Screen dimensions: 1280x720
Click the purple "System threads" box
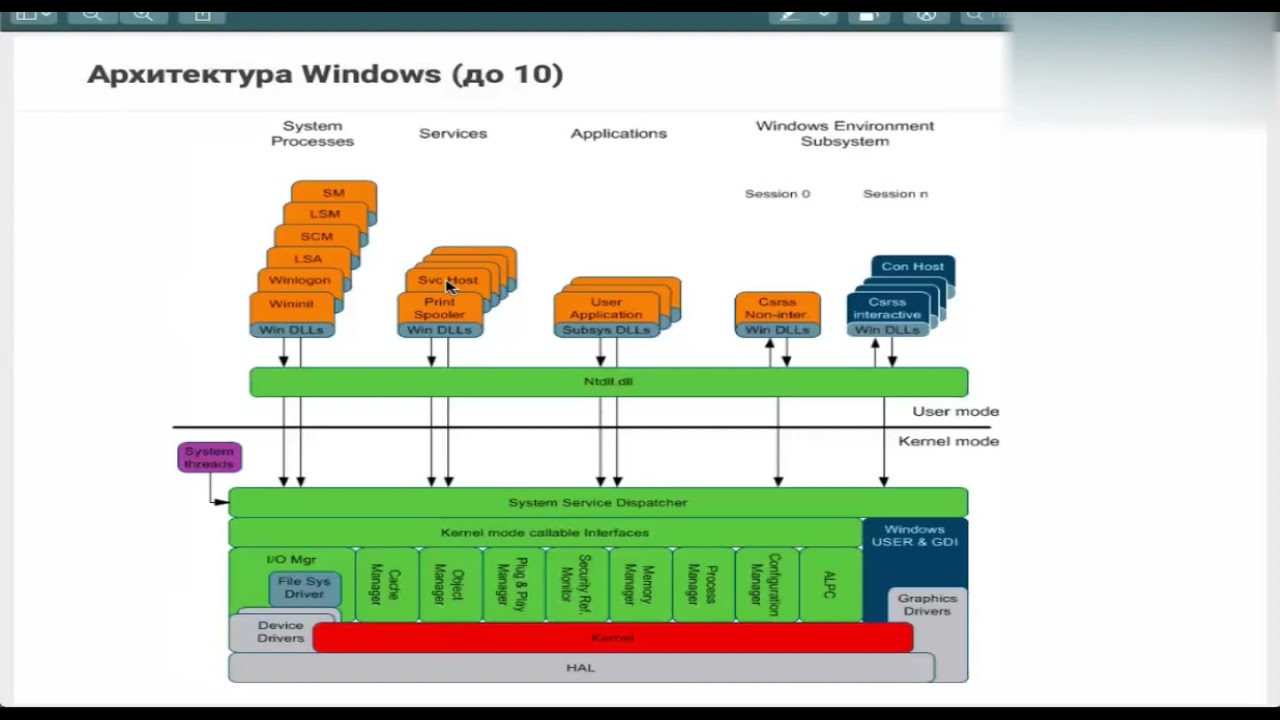[209, 457]
